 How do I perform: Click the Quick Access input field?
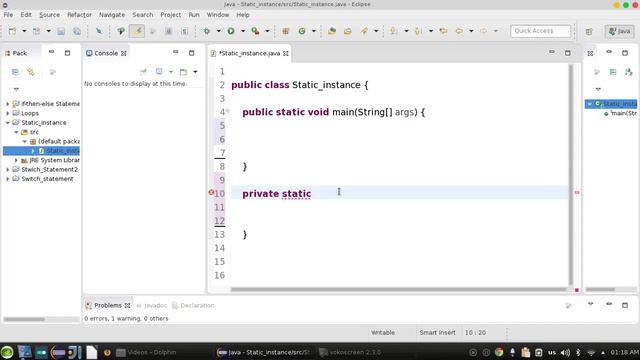pyautogui.click(x=540, y=31)
